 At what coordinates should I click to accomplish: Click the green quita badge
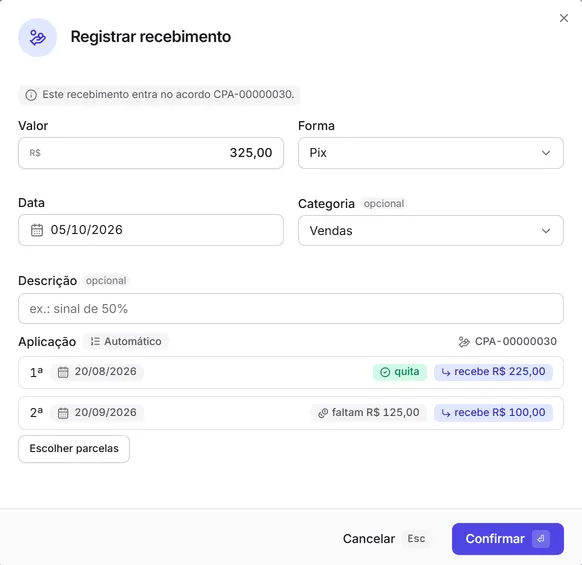pyautogui.click(x=400, y=372)
